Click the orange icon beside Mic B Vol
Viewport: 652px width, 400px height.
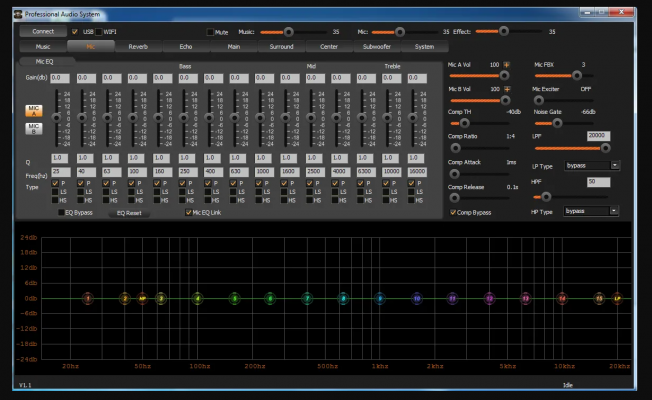click(507, 91)
